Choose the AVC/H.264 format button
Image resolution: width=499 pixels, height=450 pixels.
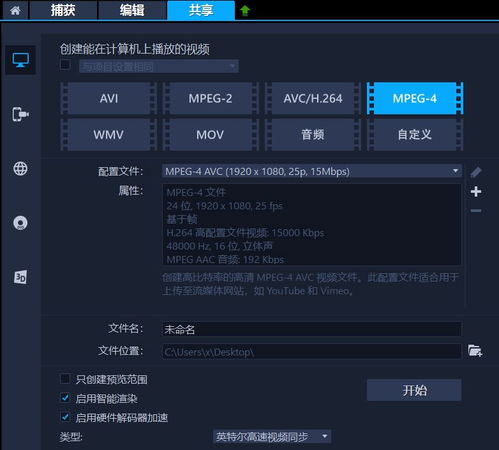click(x=313, y=98)
